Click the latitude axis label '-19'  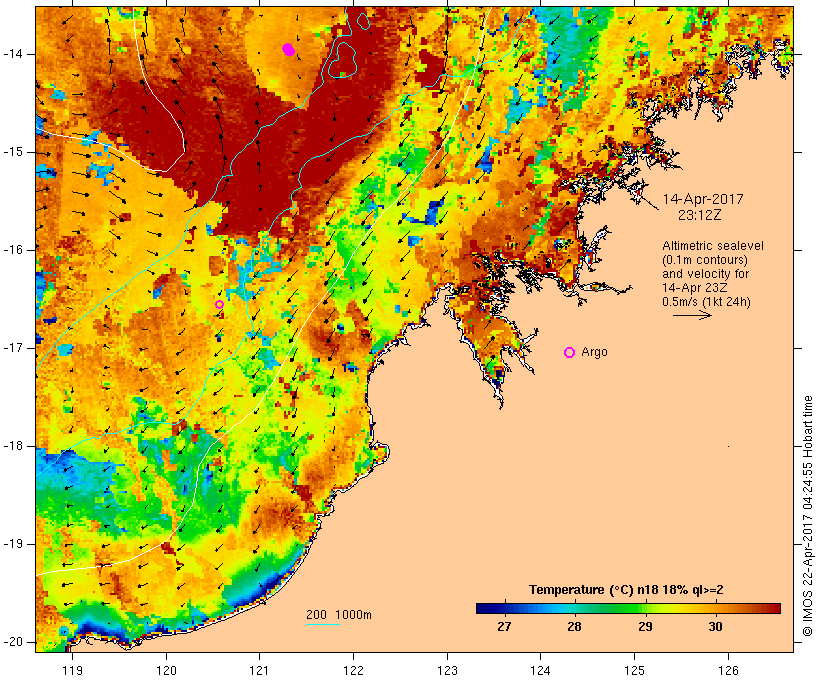tap(13, 544)
